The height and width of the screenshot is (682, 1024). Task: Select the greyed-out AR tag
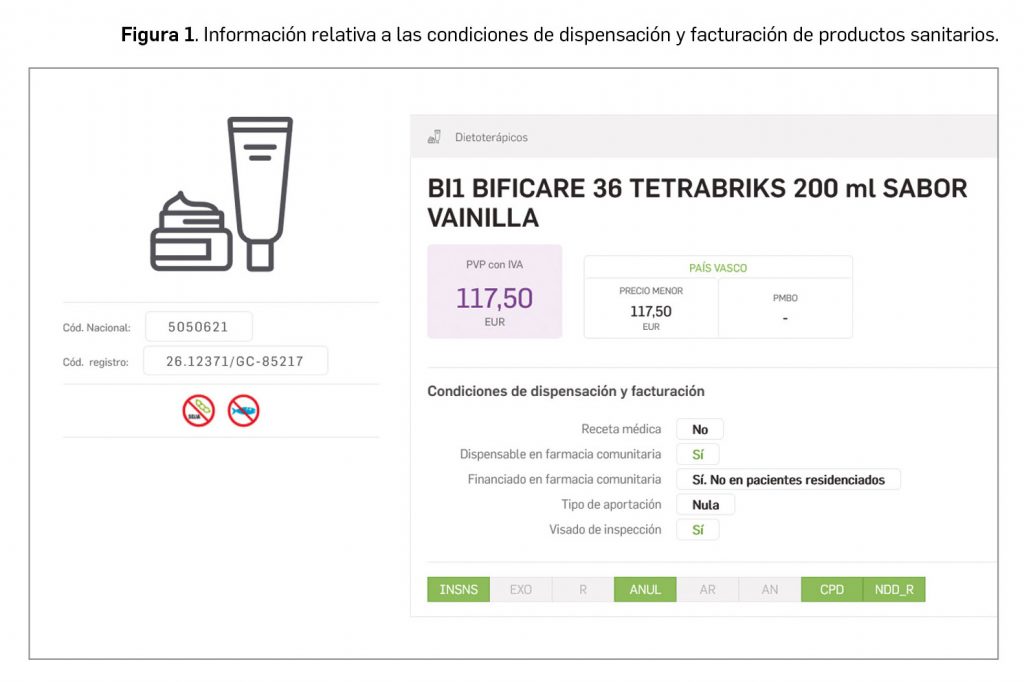pyautogui.click(x=707, y=590)
